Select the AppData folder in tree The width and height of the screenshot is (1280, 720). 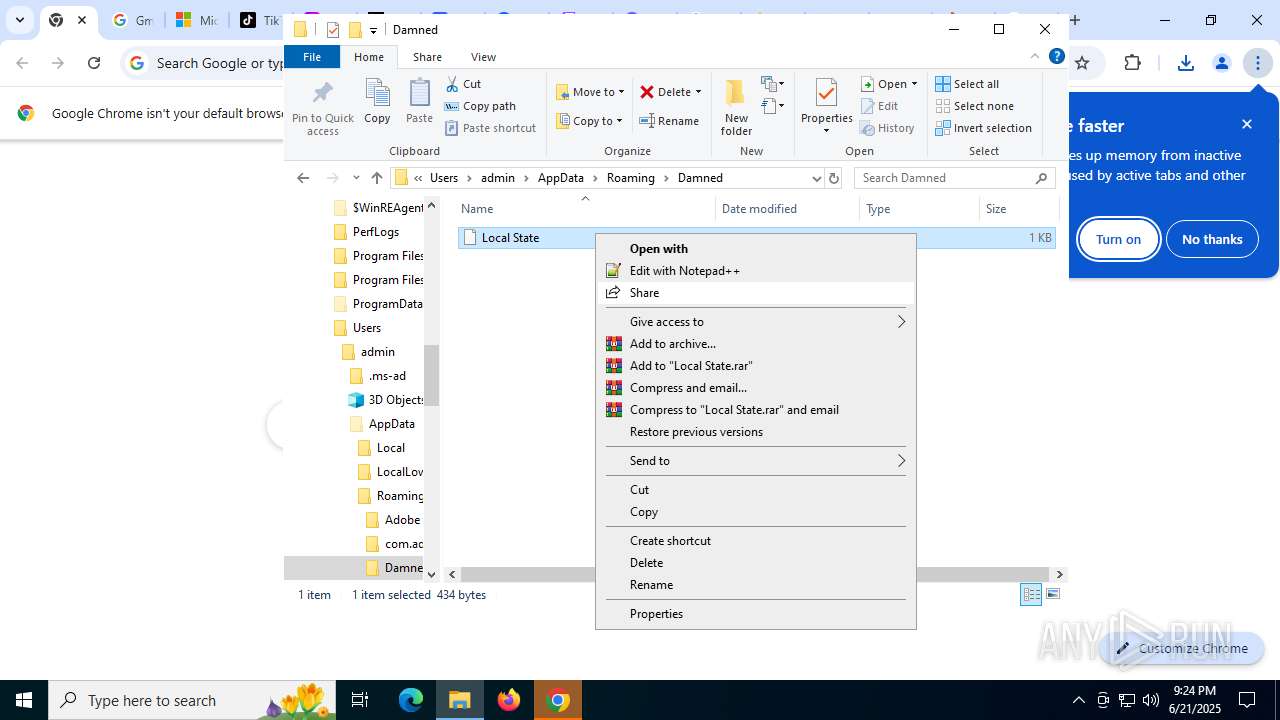click(382, 424)
